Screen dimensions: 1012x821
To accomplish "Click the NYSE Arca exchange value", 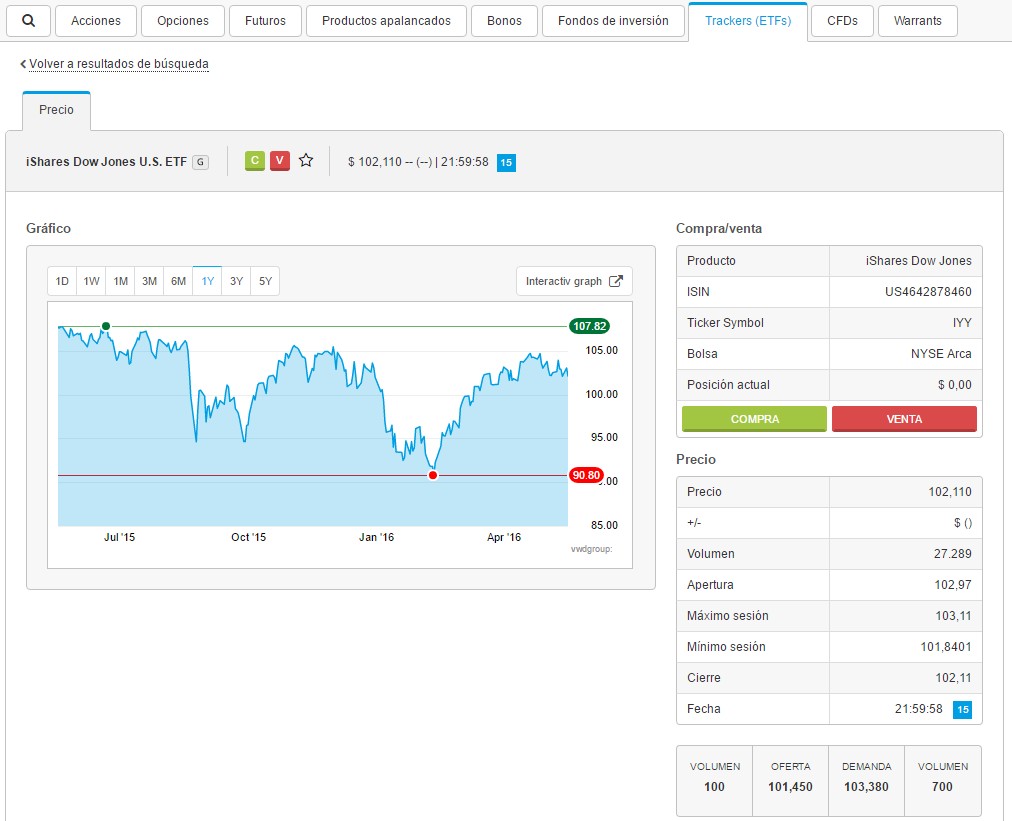I will coord(941,354).
